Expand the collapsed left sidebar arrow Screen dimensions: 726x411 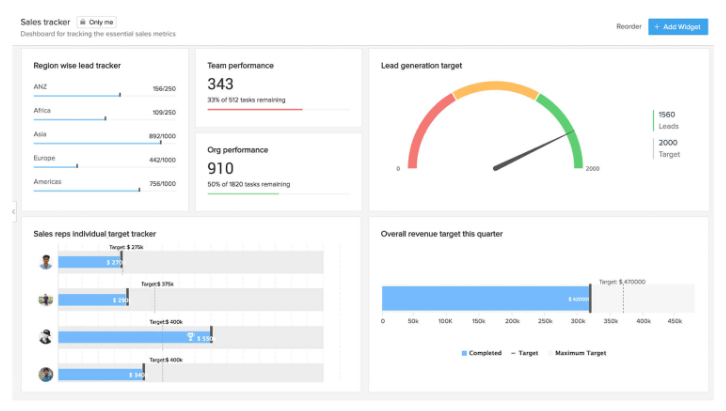tap(14, 212)
